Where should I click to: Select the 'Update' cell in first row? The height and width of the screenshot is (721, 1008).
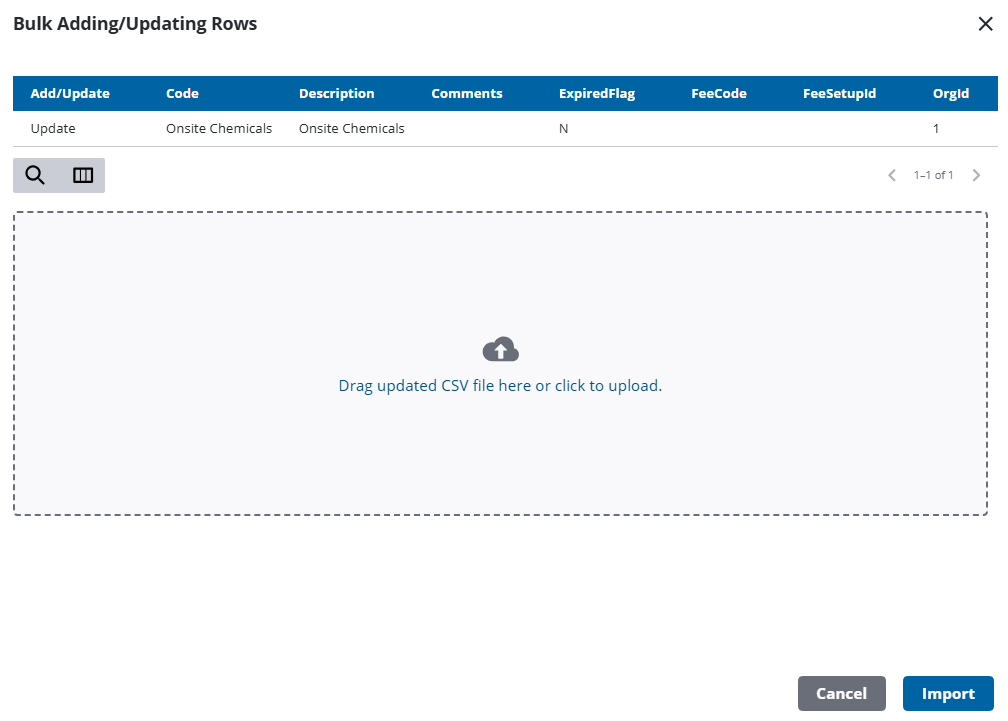(x=53, y=129)
